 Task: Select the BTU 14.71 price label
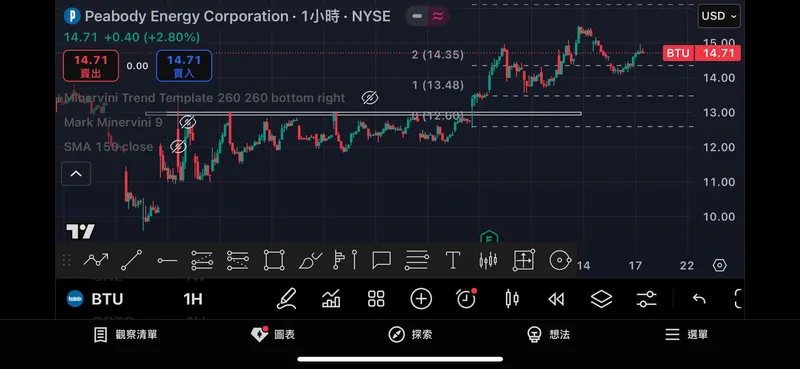point(702,53)
